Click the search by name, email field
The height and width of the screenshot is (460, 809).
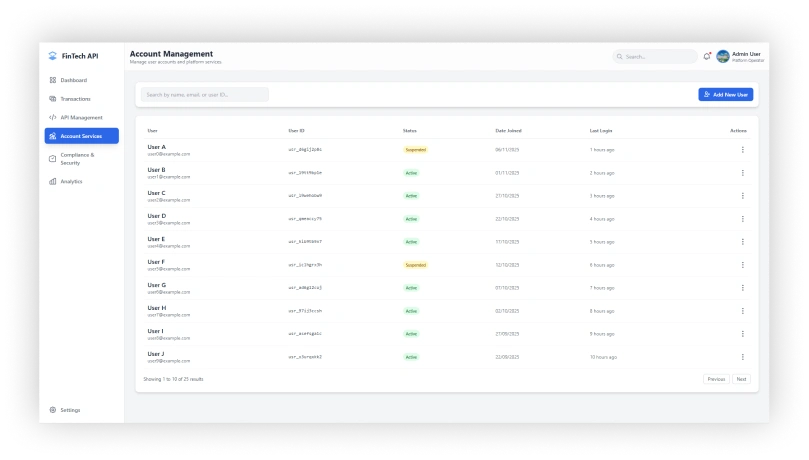205,94
